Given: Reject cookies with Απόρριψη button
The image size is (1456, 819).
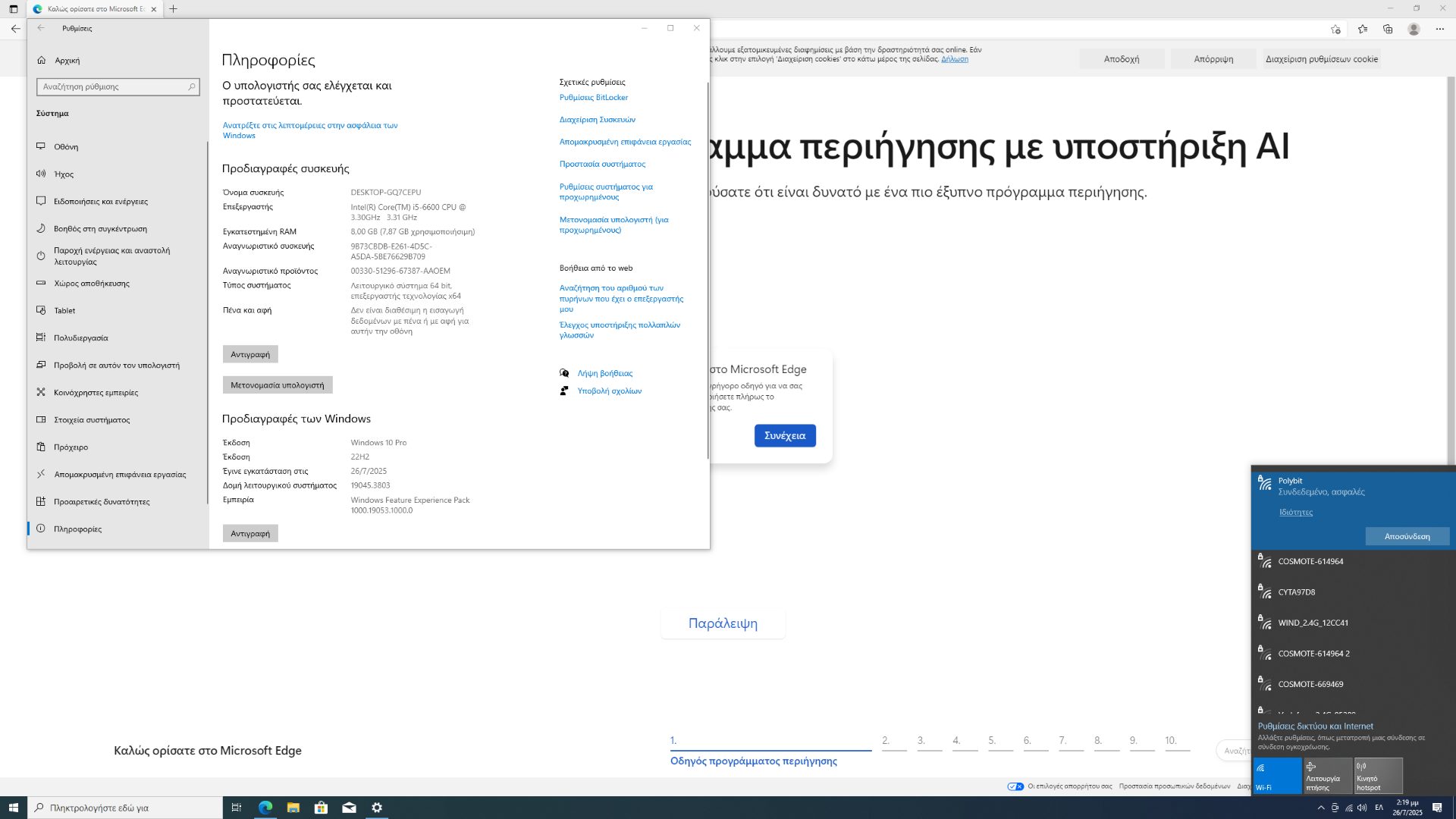Looking at the screenshot, I should click(1213, 59).
